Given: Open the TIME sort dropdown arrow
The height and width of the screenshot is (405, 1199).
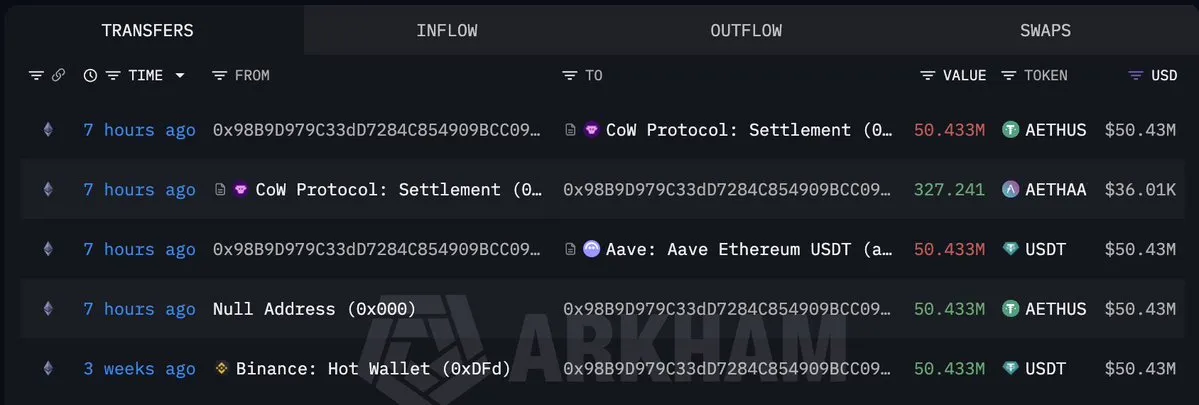Looking at the screenshot, I should point(180,76).
